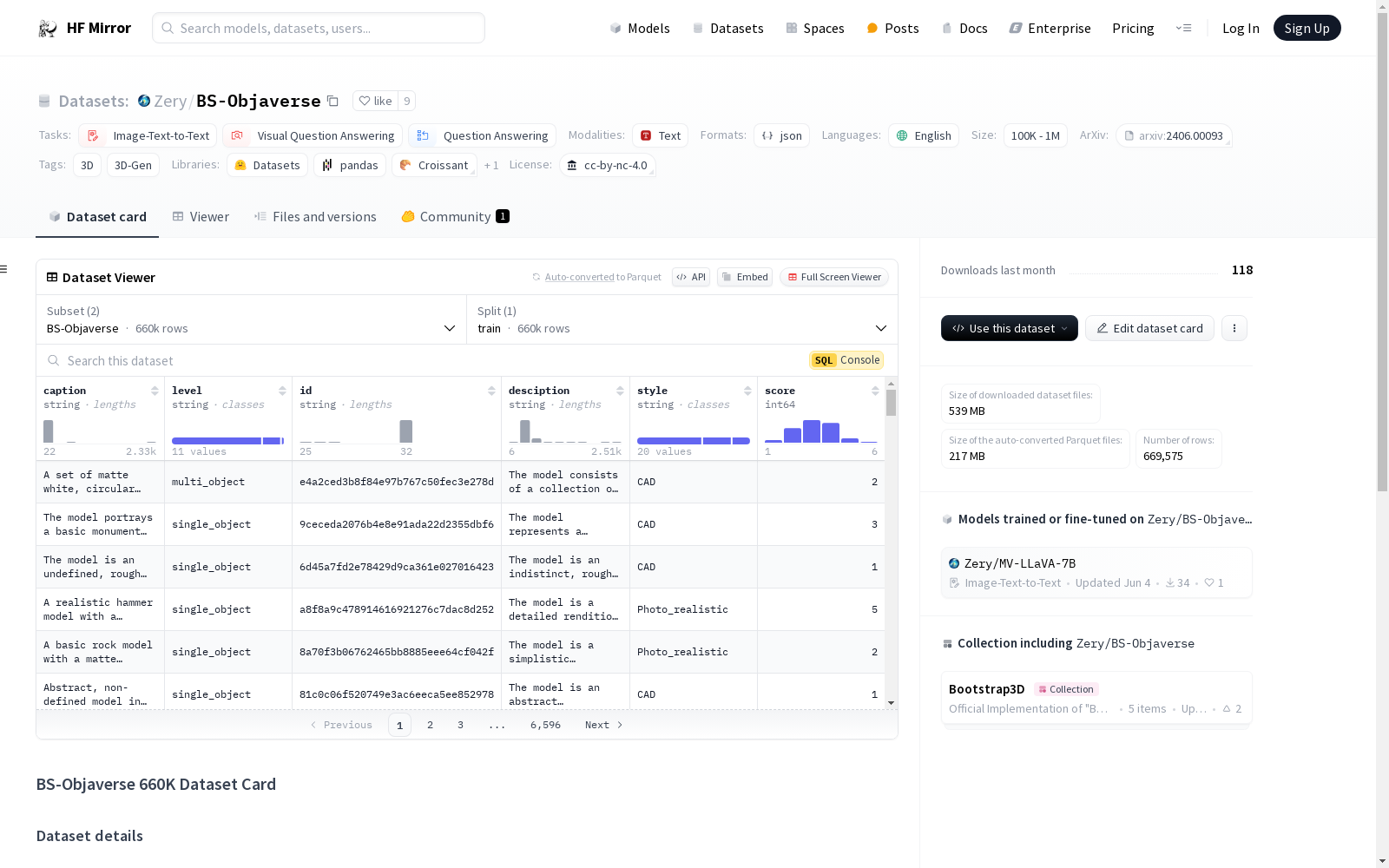Open the SQL Console
This screenshot has height=868, width=1389.
(x=846, y=360)
